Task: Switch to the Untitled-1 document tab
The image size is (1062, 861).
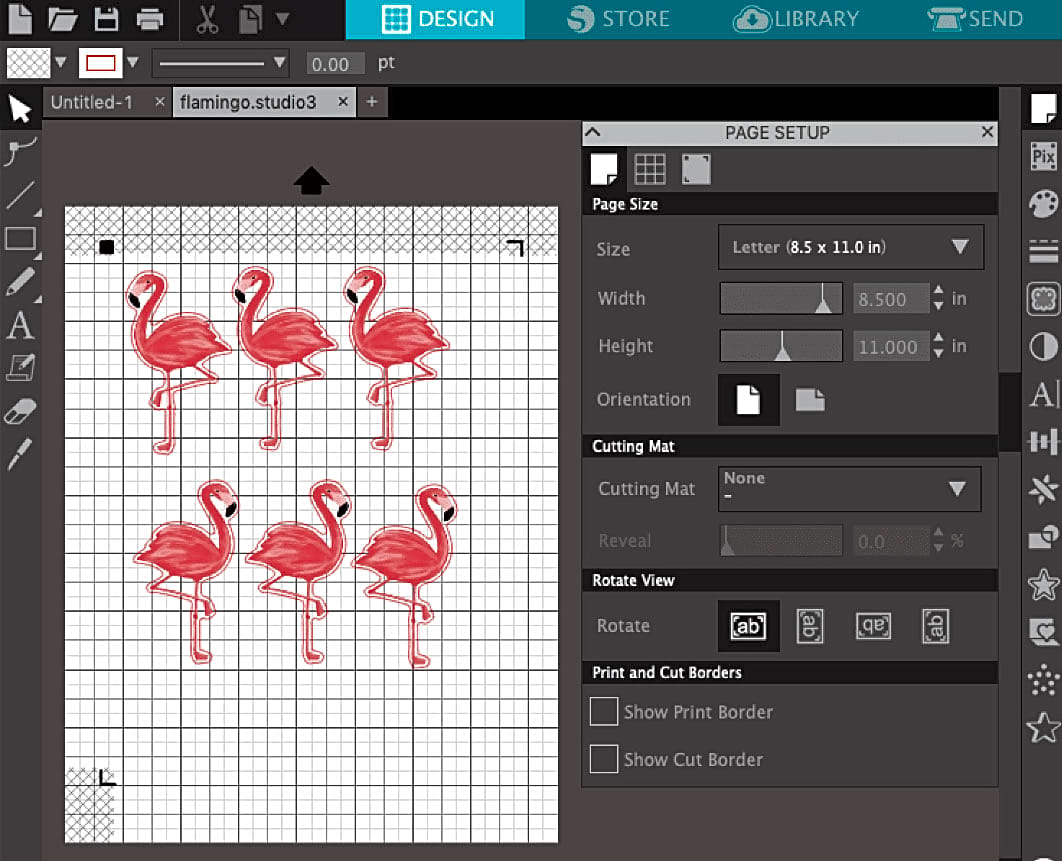Action: point(92,102)
